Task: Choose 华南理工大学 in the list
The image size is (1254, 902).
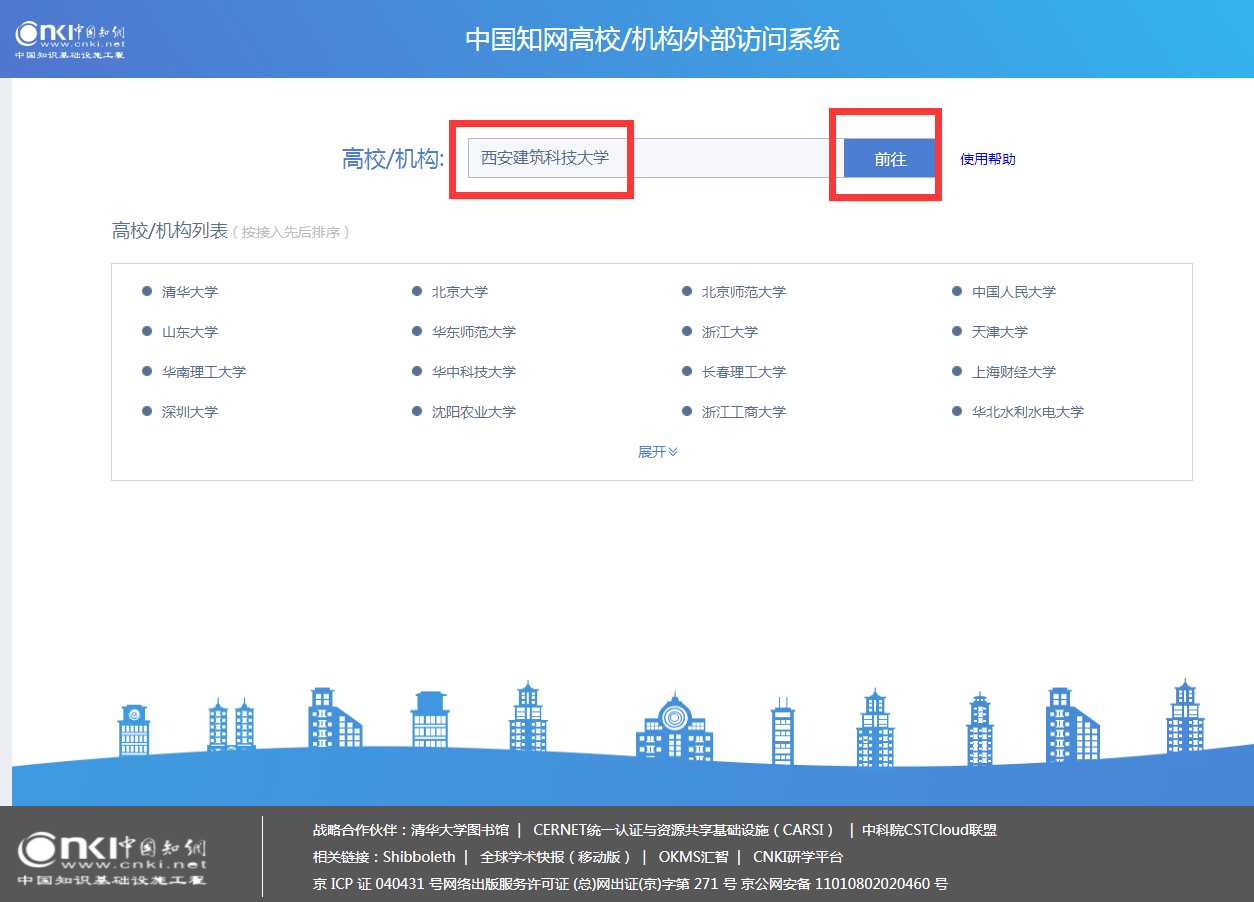Action: tap(204, 372)
